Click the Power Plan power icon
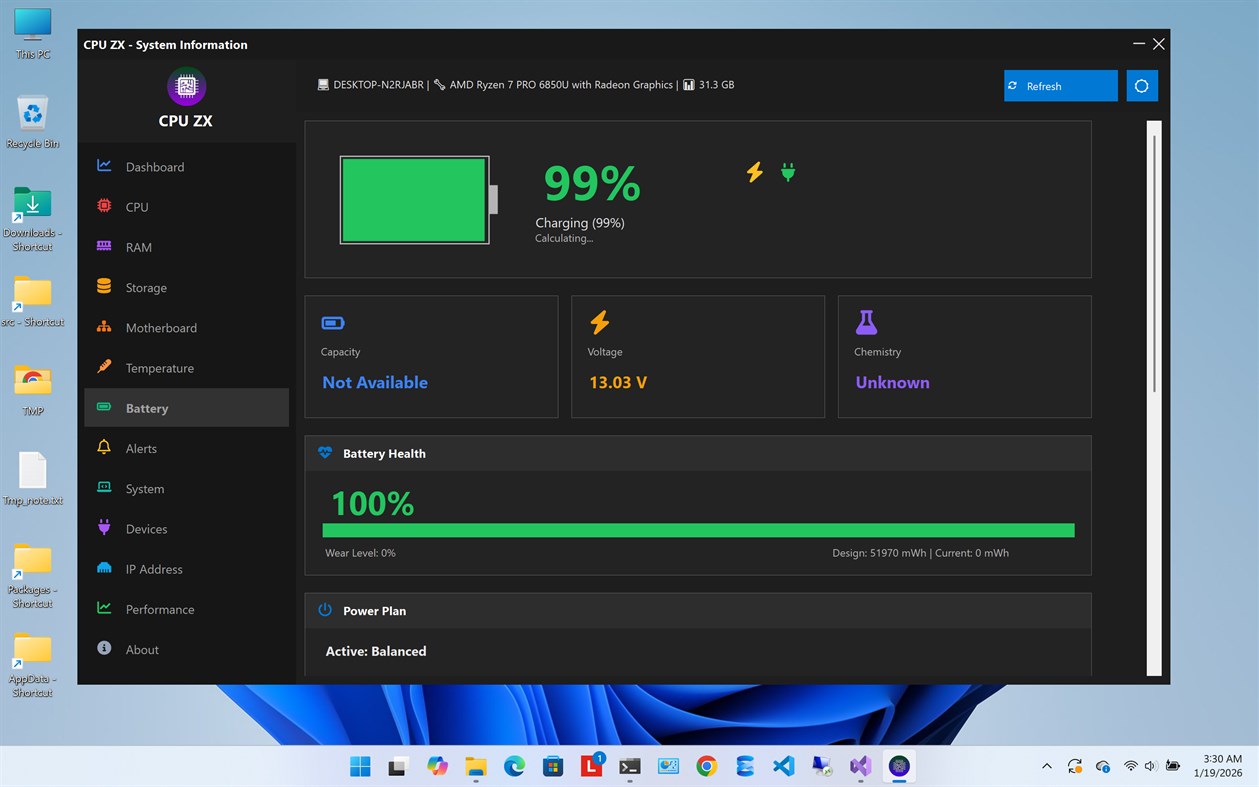 (324, 610)
